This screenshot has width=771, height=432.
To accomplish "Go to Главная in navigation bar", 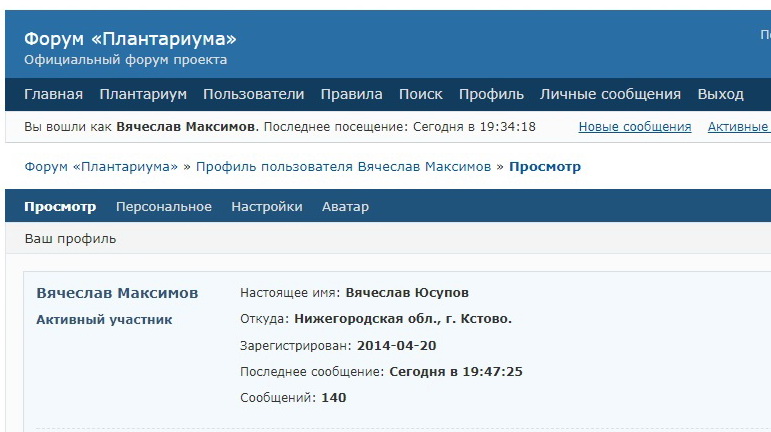I will click(53, 94).
